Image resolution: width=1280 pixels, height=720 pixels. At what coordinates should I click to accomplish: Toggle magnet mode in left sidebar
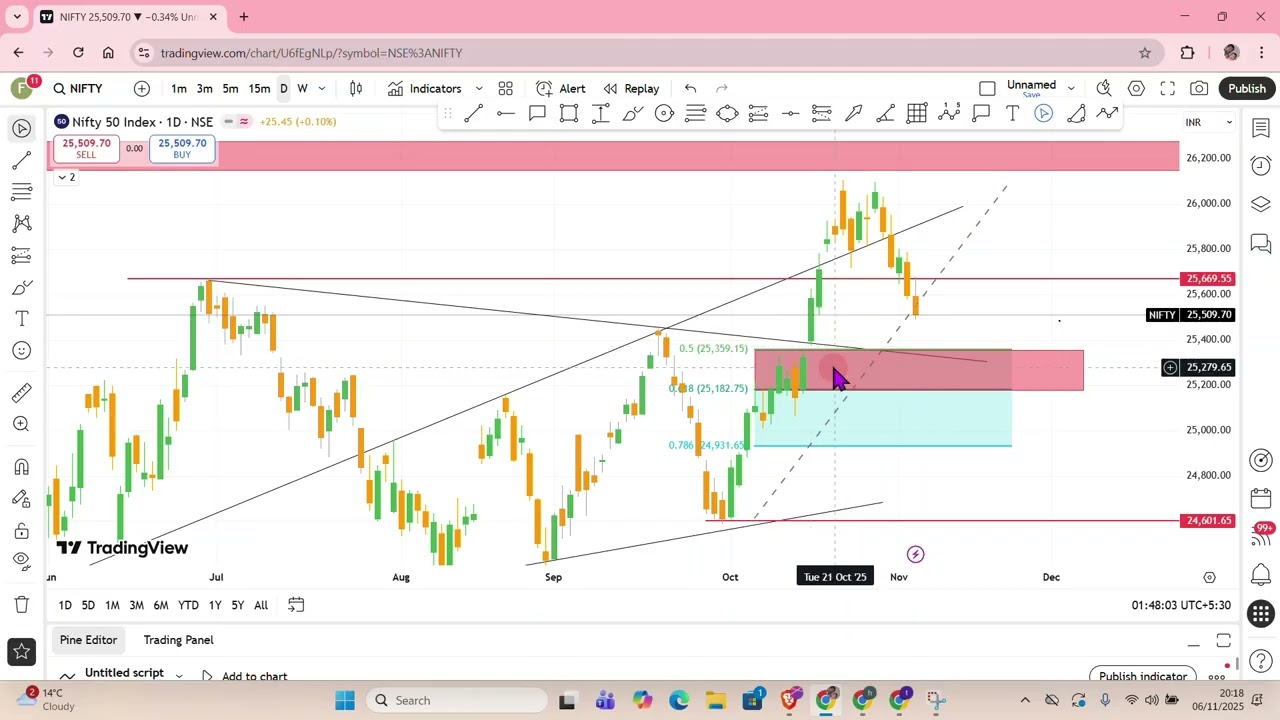click(22, 467)
